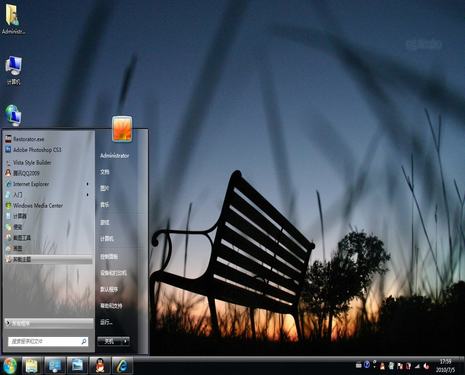Open the QQ penguin taskbar icon
Screen dimensions: 465x375
click(x=100, y=366)
